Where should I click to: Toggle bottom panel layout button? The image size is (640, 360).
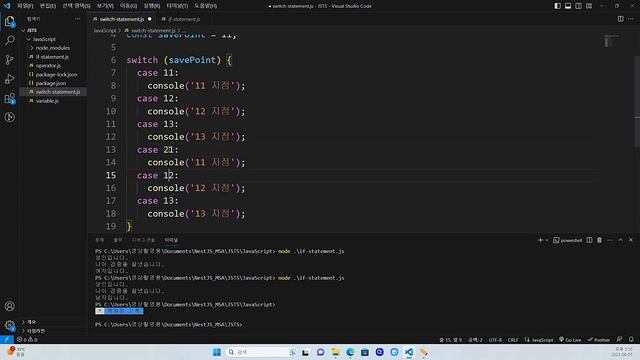click(568, 6)
